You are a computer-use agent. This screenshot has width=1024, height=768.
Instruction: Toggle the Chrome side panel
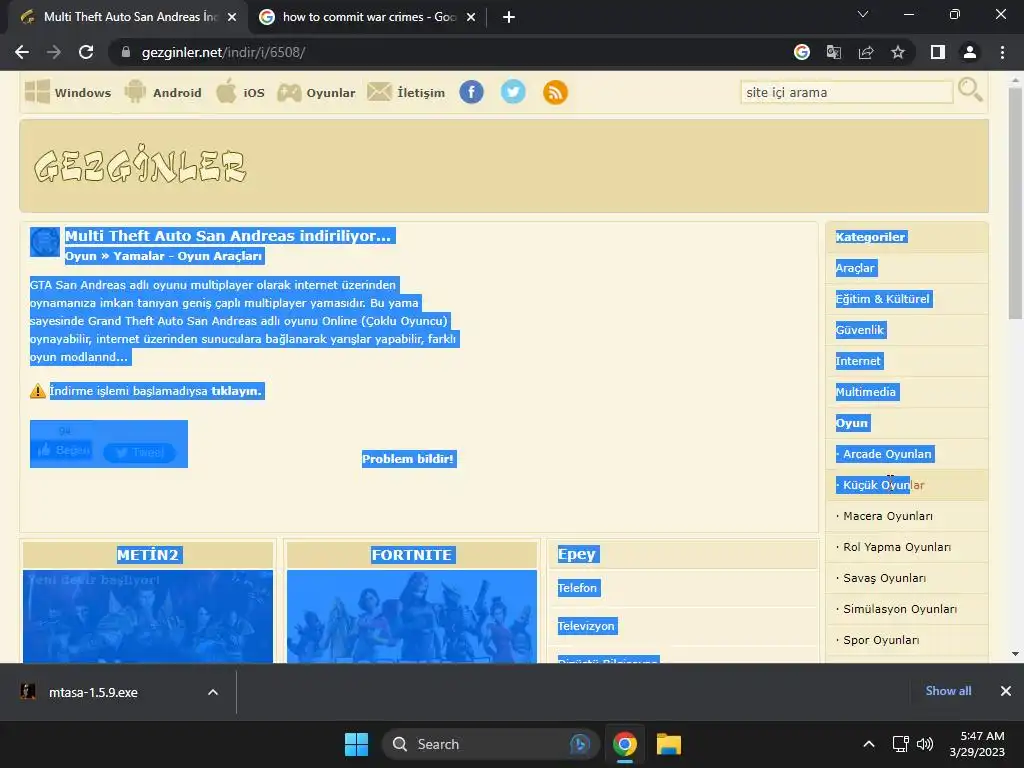[x=938, y=52]
